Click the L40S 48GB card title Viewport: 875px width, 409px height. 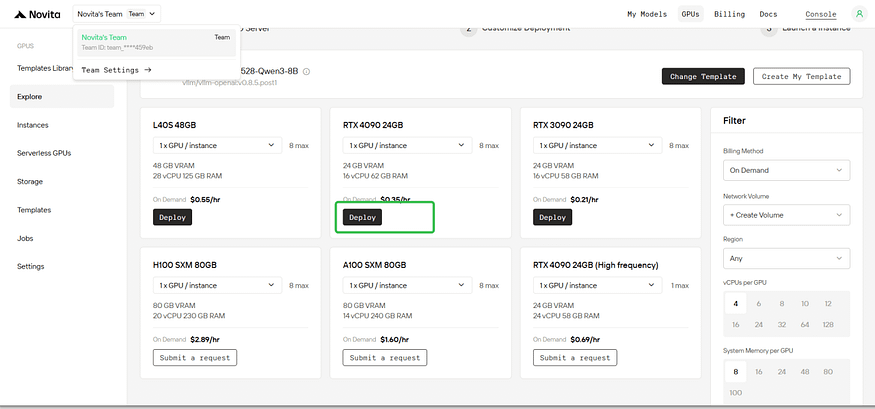(176, 125)
